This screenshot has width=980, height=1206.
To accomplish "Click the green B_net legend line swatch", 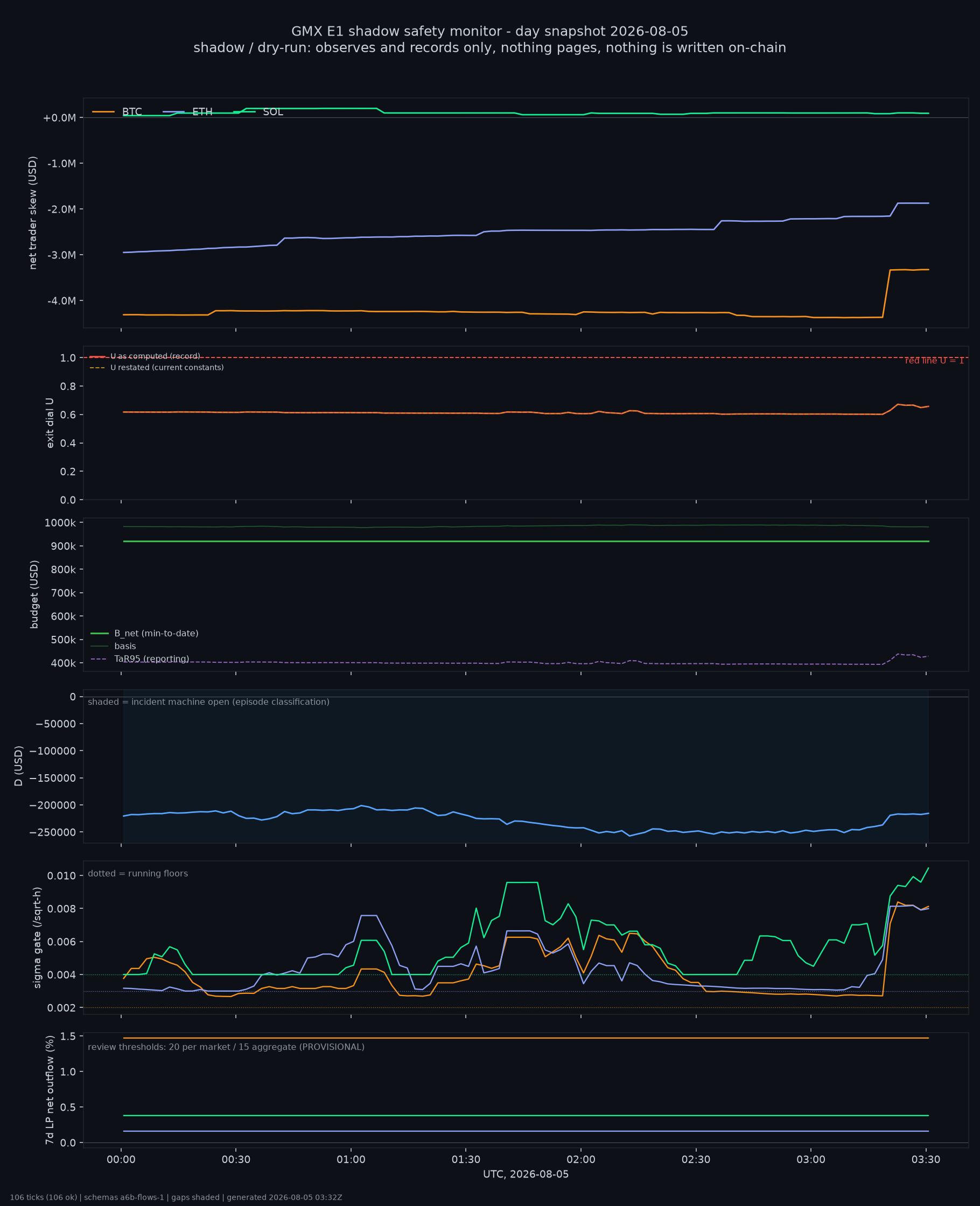I will [100, 633].
